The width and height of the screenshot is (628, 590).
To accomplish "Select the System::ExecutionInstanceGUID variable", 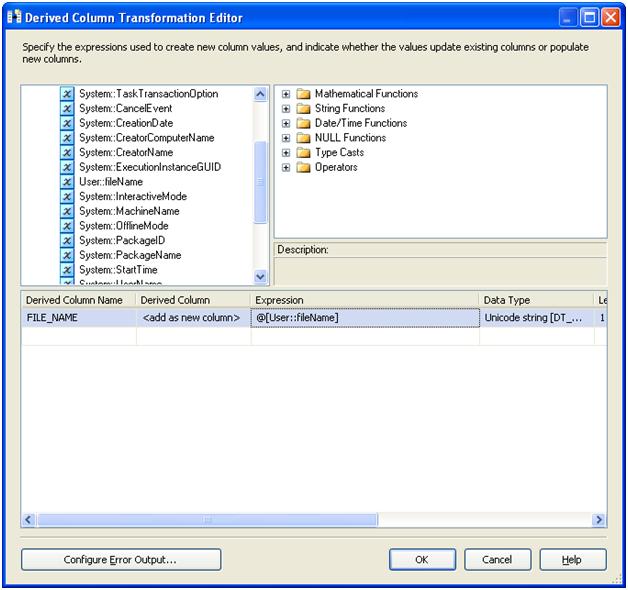I will 150,167.
